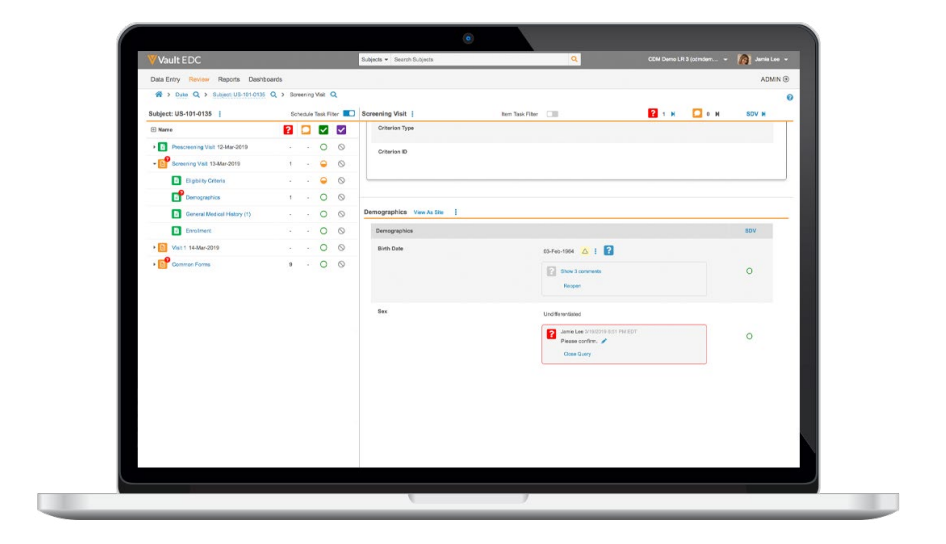Switch to the Data Entry tab
Viewport: 946px width, 544px height.
pyautogui.click(x=166, y=79)
